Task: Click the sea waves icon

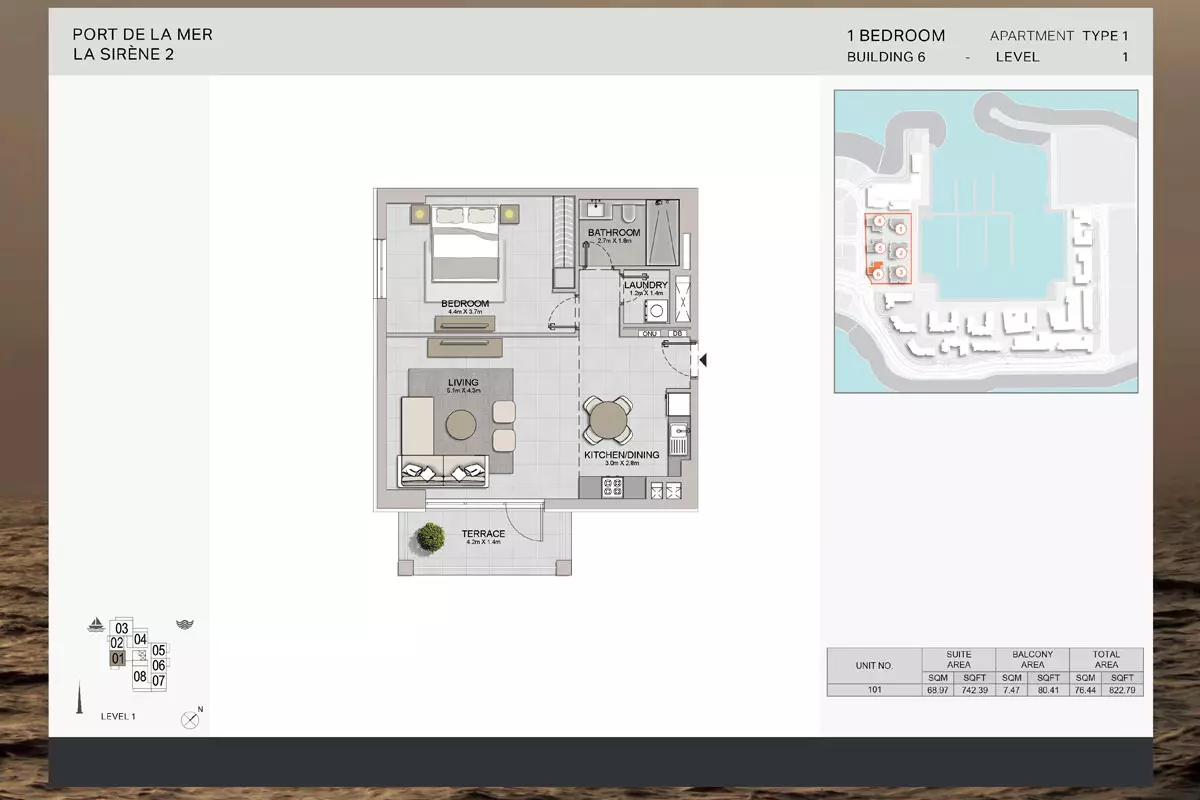Action: (184, 625)
